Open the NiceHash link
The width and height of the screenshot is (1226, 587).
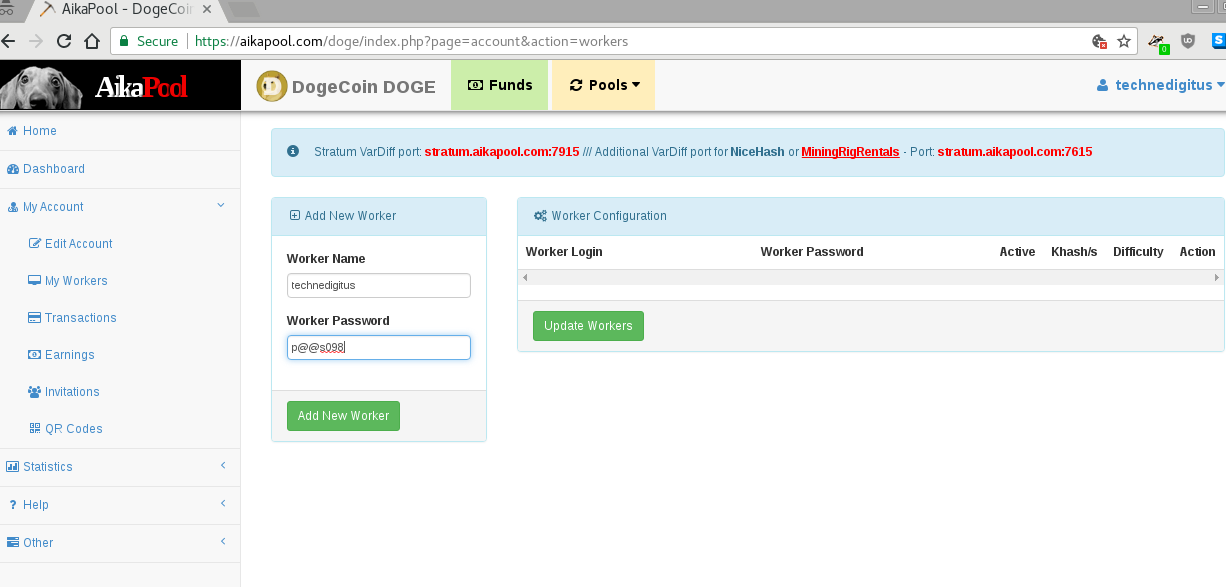tap(758, 152)
